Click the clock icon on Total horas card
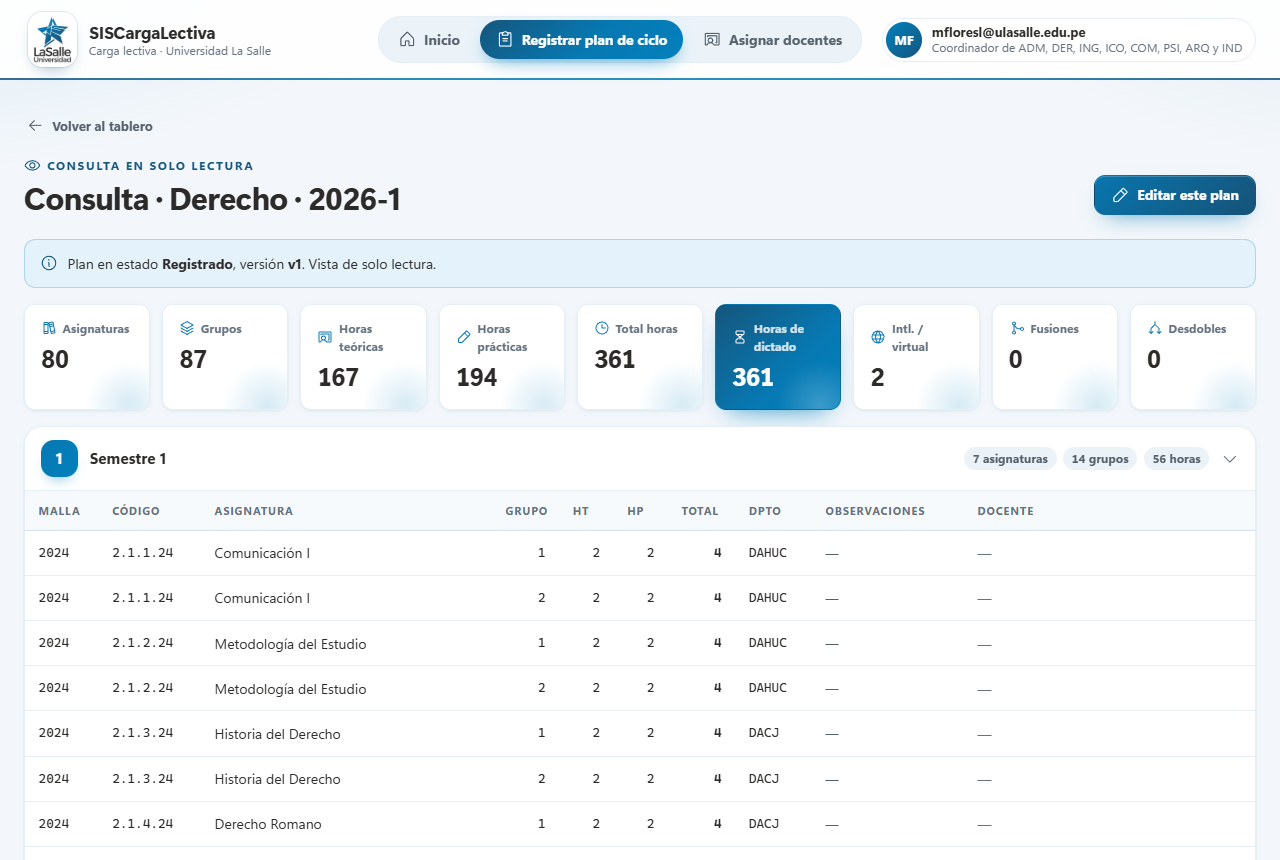 (x=602, y=328)
